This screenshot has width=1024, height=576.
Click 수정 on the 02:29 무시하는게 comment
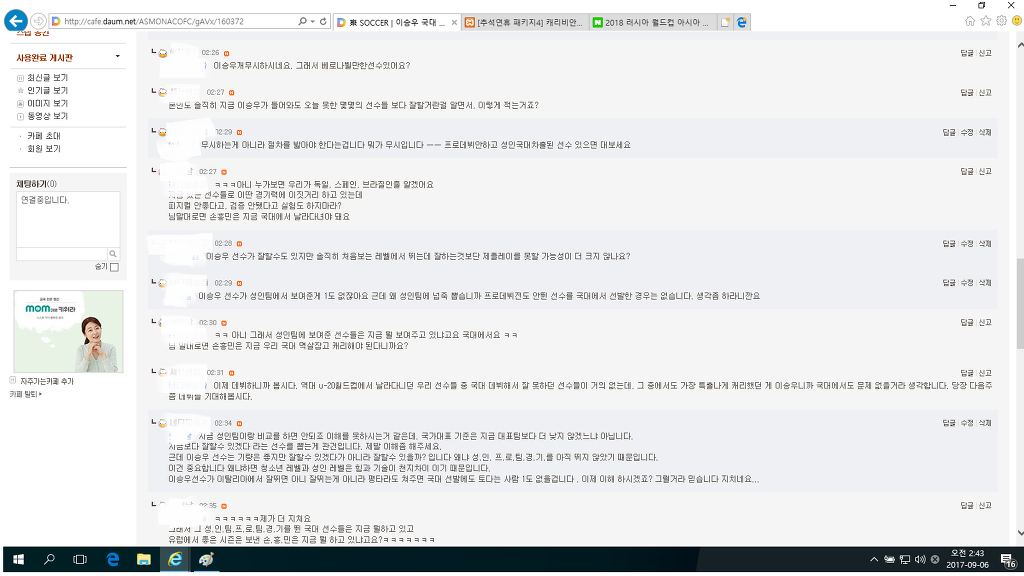coord(967,133)
